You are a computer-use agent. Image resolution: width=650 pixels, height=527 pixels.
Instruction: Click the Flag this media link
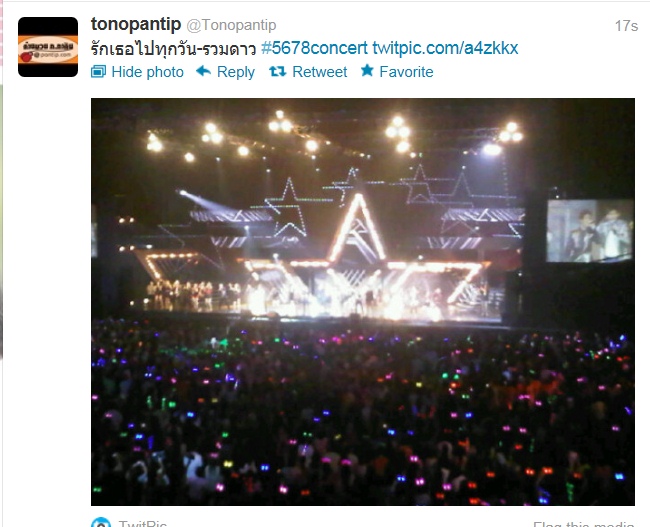(x=584, y=524)
